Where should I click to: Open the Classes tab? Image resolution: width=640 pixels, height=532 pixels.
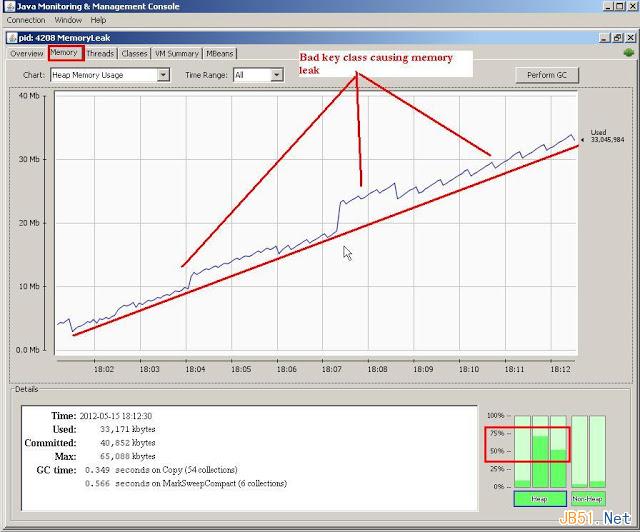(134, 53)
